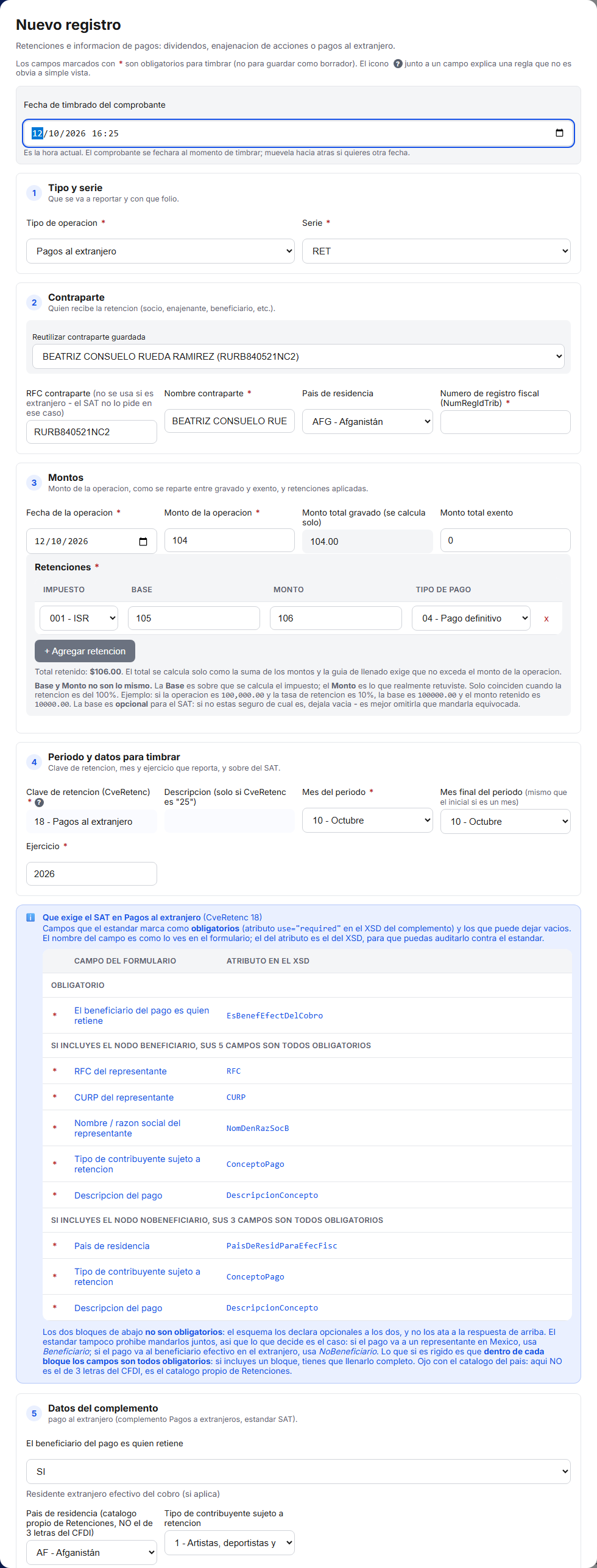The width and height of the screenshot is (597, 1568).
Task: Click the RFC del representante row text
Action: [121, 1071]
